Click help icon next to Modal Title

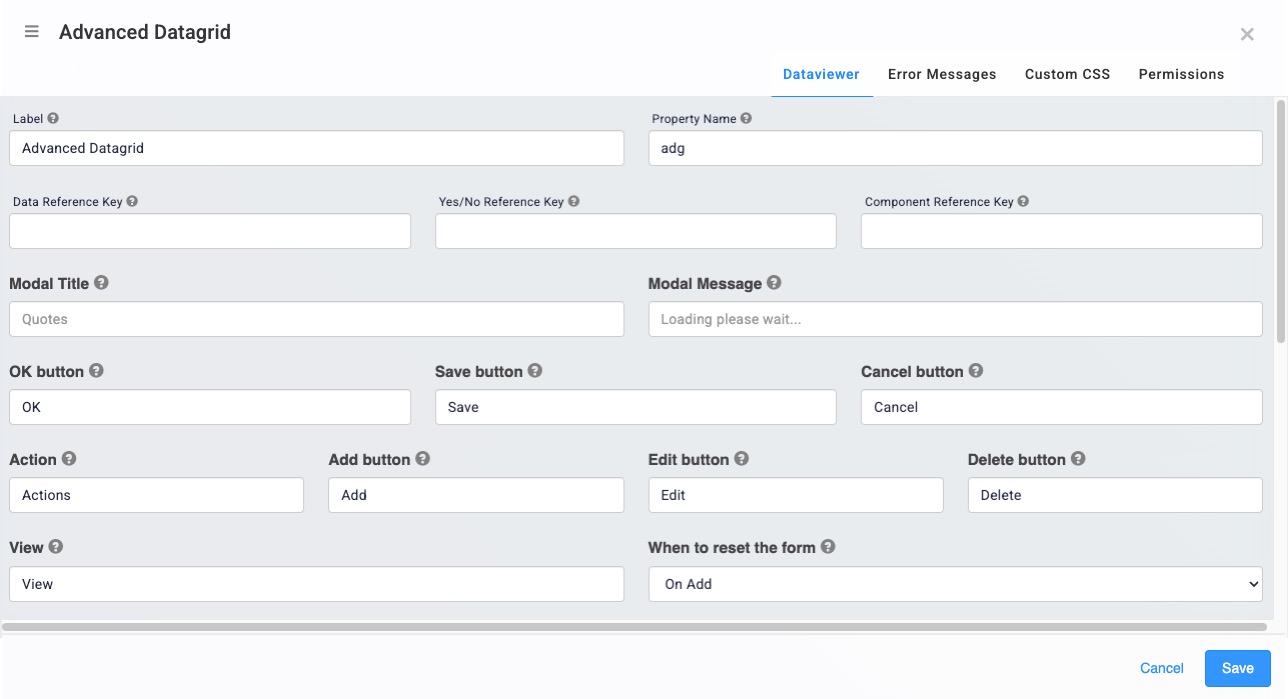(x=101, y=283)
